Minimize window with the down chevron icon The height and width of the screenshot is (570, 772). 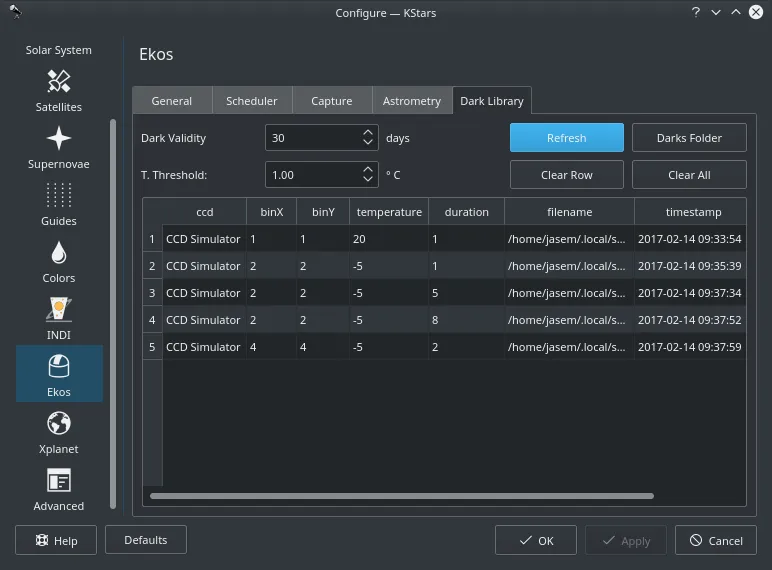click(715, 12)
